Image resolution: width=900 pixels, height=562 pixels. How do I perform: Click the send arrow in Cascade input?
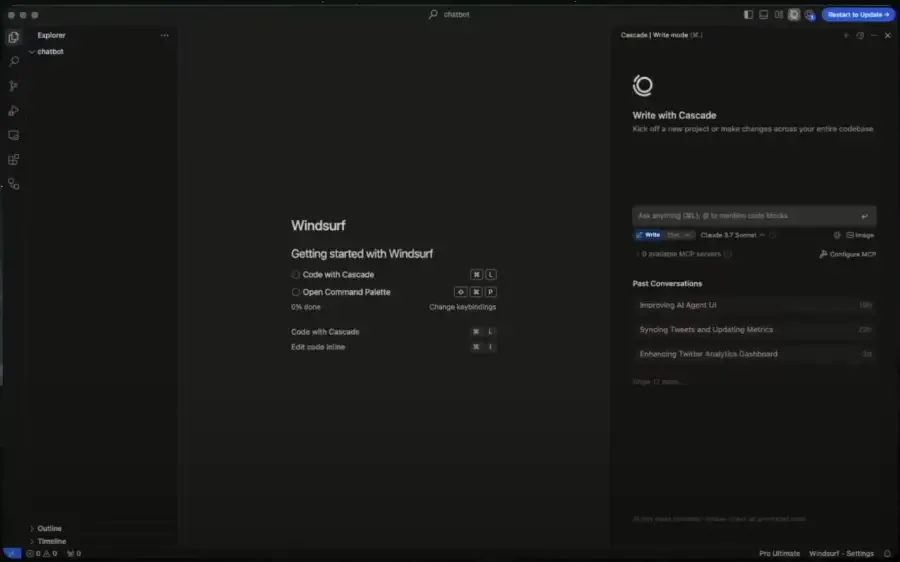click(x=864, y=216)
